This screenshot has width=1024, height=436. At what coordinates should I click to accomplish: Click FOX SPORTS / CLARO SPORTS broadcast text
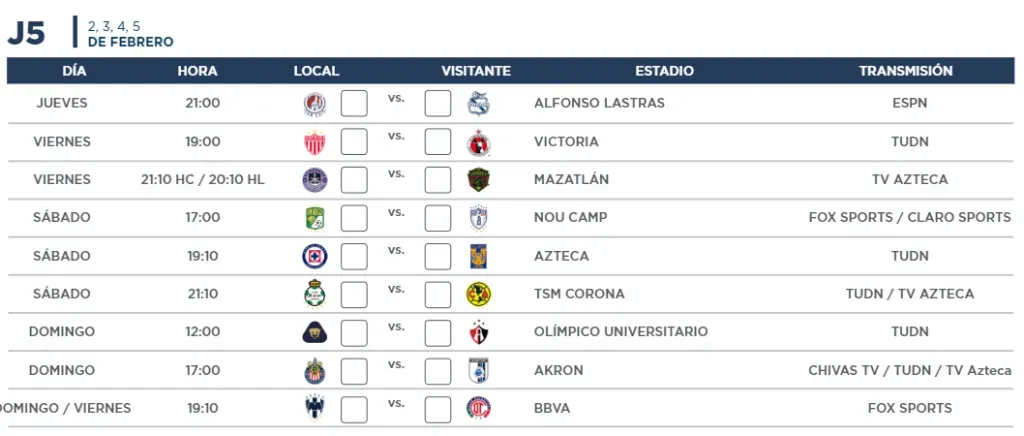(x=910, y=217)
